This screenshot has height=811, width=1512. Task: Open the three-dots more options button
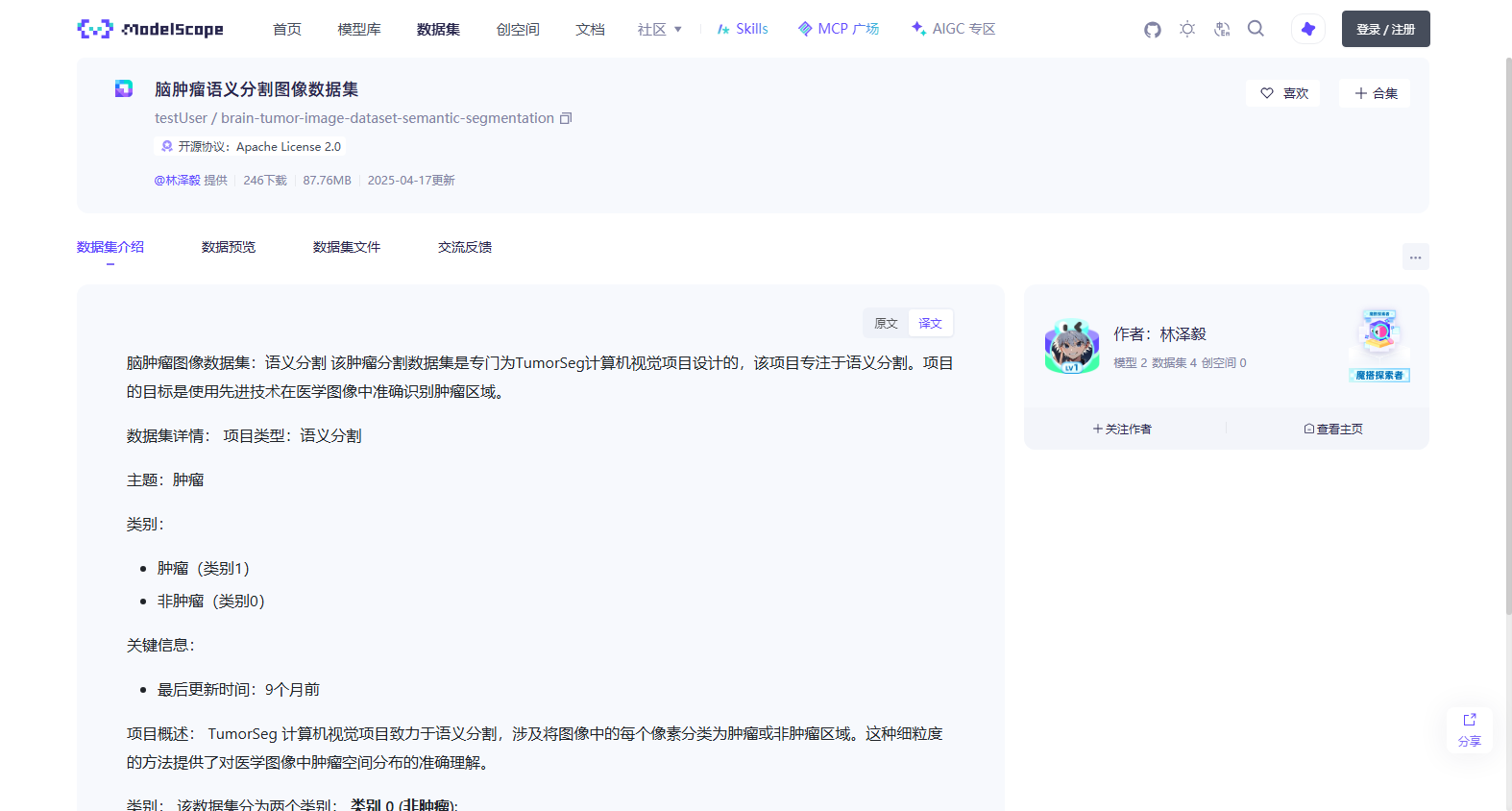point(1415,257)
